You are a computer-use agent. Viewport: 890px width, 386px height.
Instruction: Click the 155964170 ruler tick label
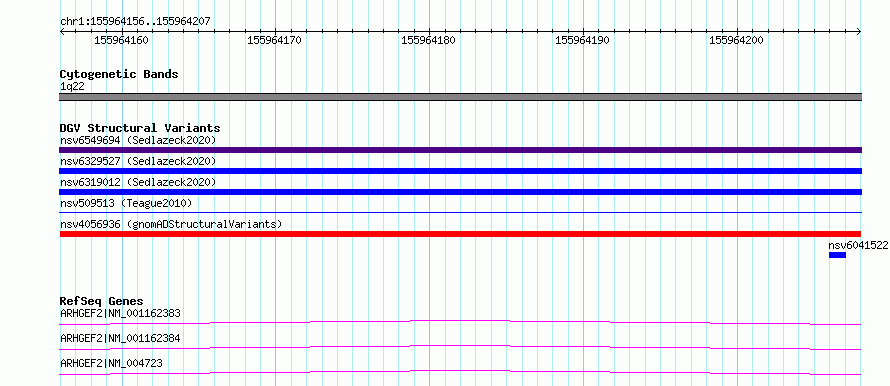[x=275, y=40]
